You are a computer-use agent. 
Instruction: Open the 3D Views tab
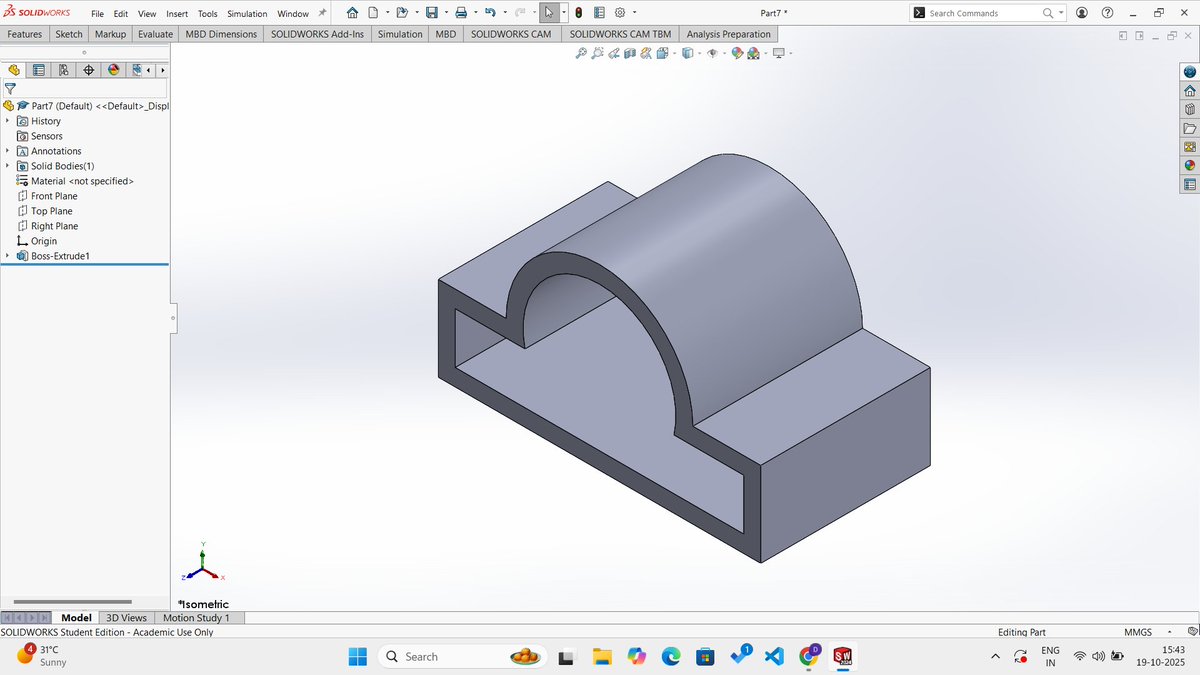tap(126, 618)
